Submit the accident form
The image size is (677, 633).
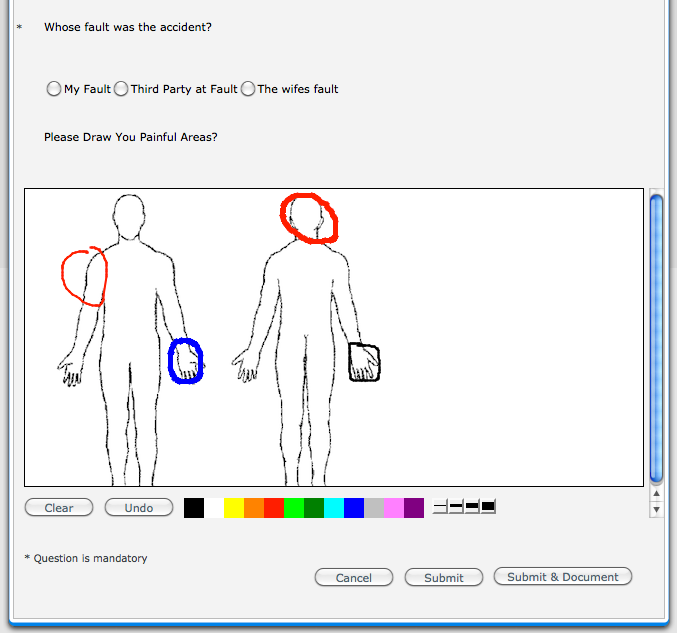tap(443, 577)
